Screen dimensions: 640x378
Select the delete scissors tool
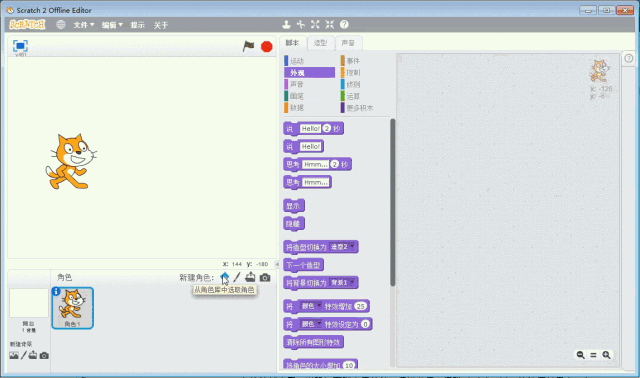301,24
